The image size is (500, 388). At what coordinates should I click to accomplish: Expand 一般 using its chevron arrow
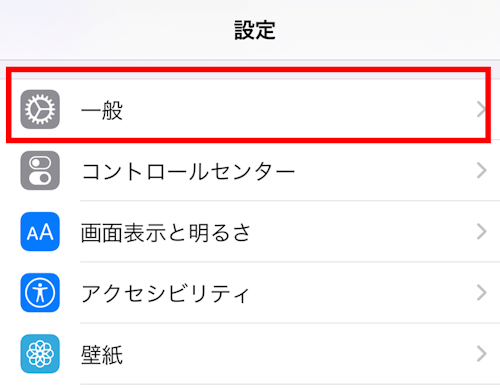481,110
